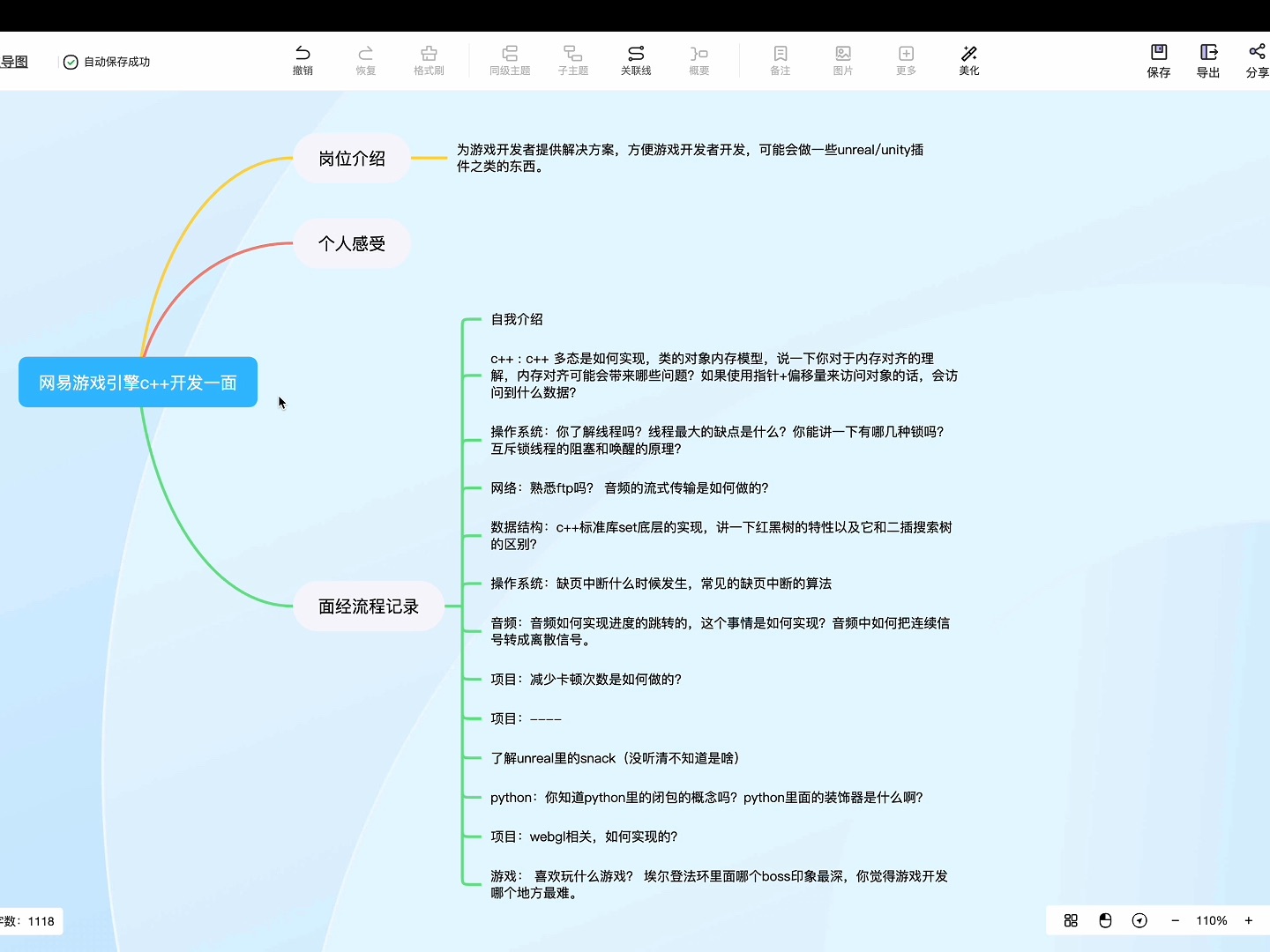Open the More (更多) toolbar menu
The width and height of the screenshot is (1270, 952).
coord(907,61)
